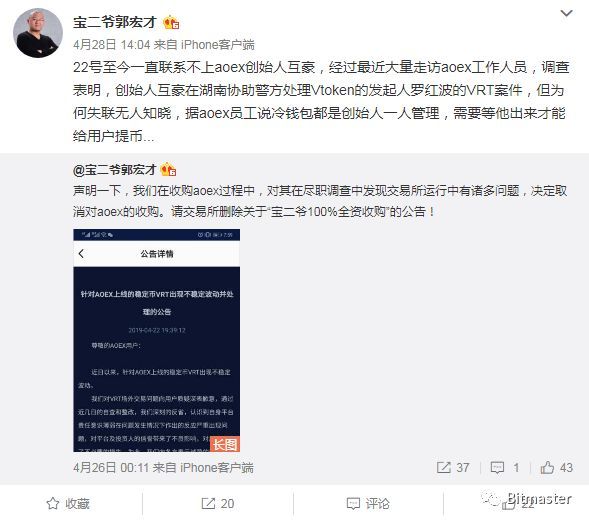Click the star favorite icon
The image size is (589, 522).
point(53,504)
